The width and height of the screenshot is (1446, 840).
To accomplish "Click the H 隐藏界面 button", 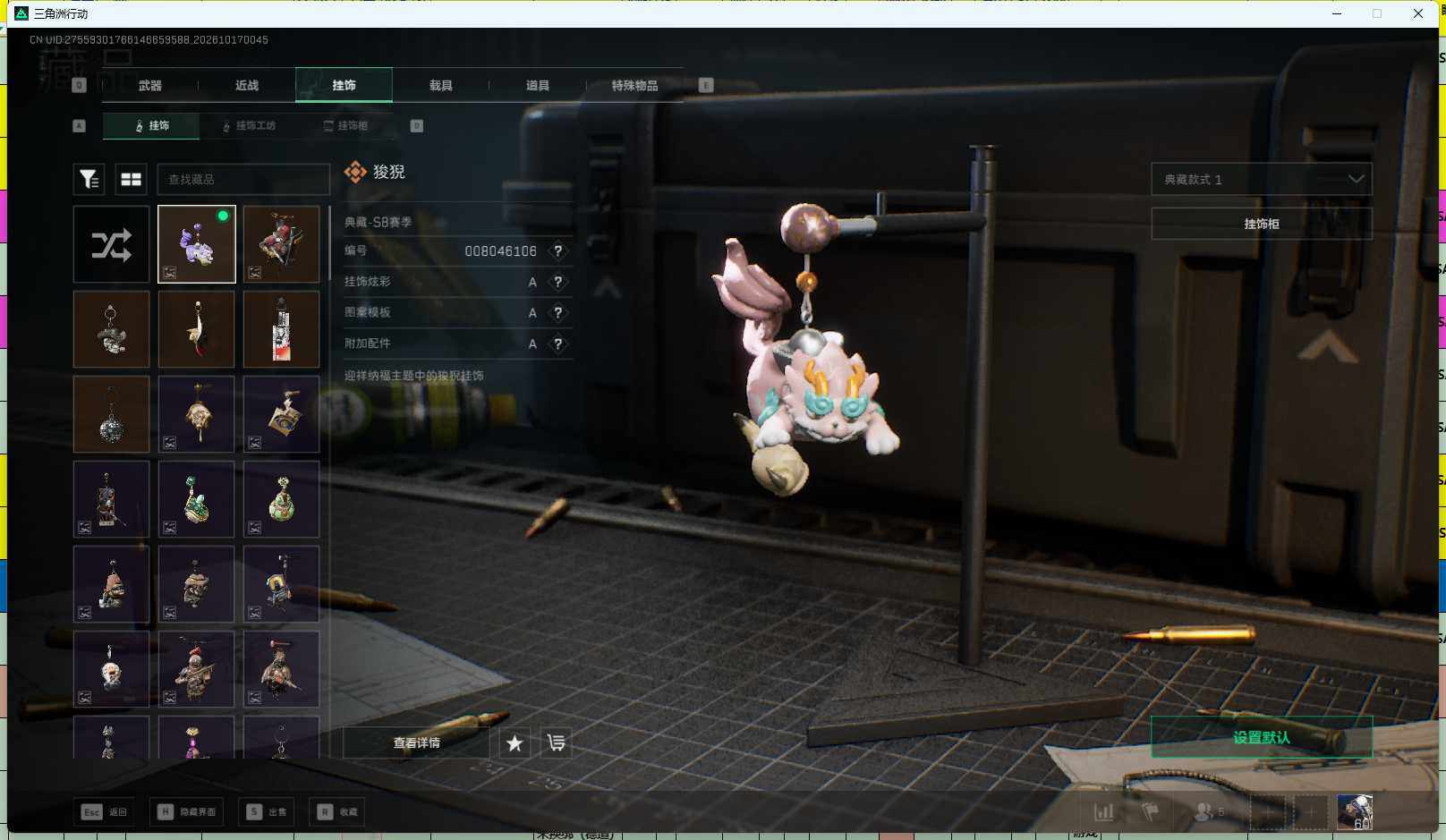I will tap(187, 812).
